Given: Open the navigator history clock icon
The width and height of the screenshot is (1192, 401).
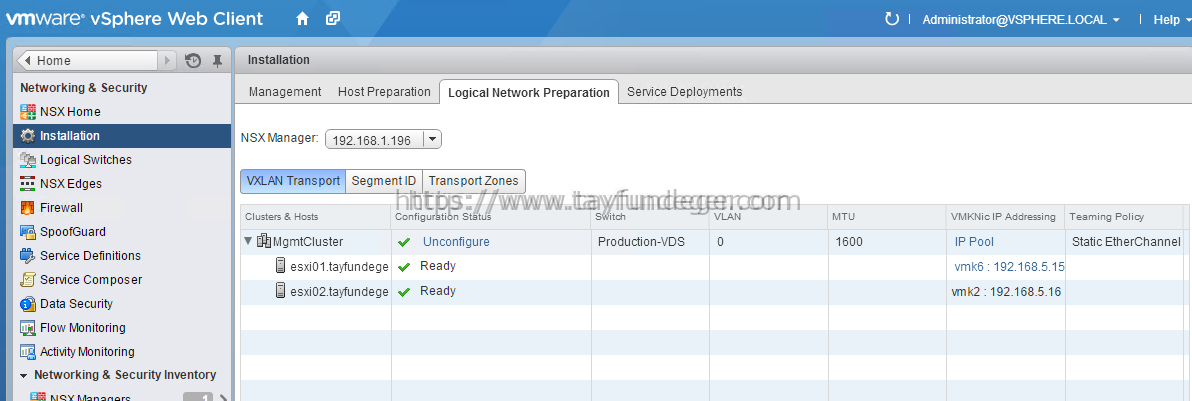Looking at the screenshot, I should (x=193, y=61).
